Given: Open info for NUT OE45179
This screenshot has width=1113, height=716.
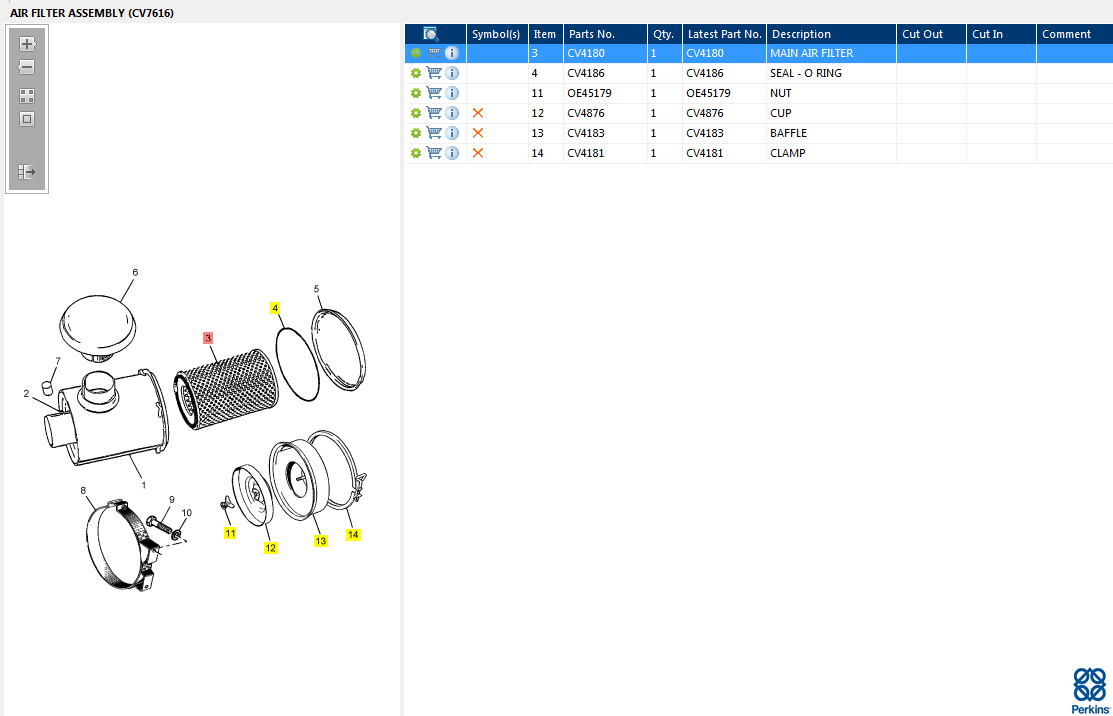Looking at the screenshot, I should point(452,93).
